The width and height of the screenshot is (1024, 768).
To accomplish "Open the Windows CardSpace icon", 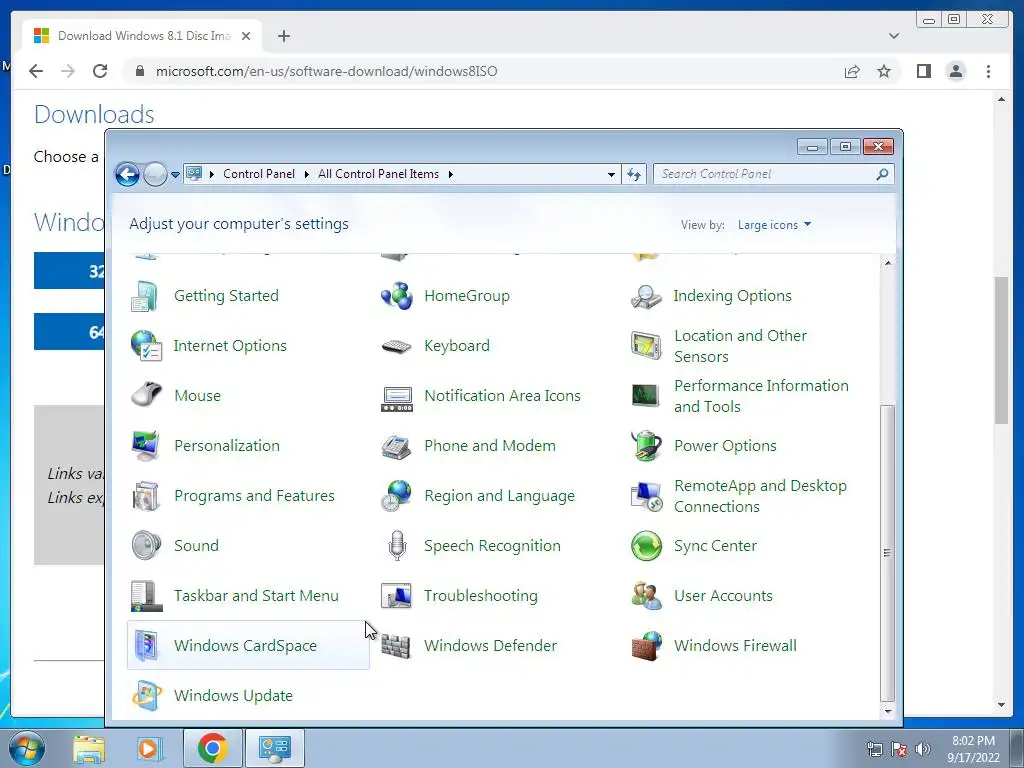I will click(145, 646).
